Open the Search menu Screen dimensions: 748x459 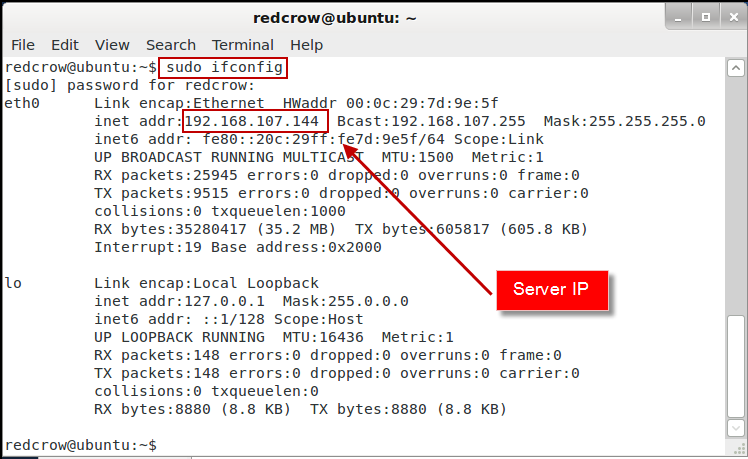(x=171, y=45)
